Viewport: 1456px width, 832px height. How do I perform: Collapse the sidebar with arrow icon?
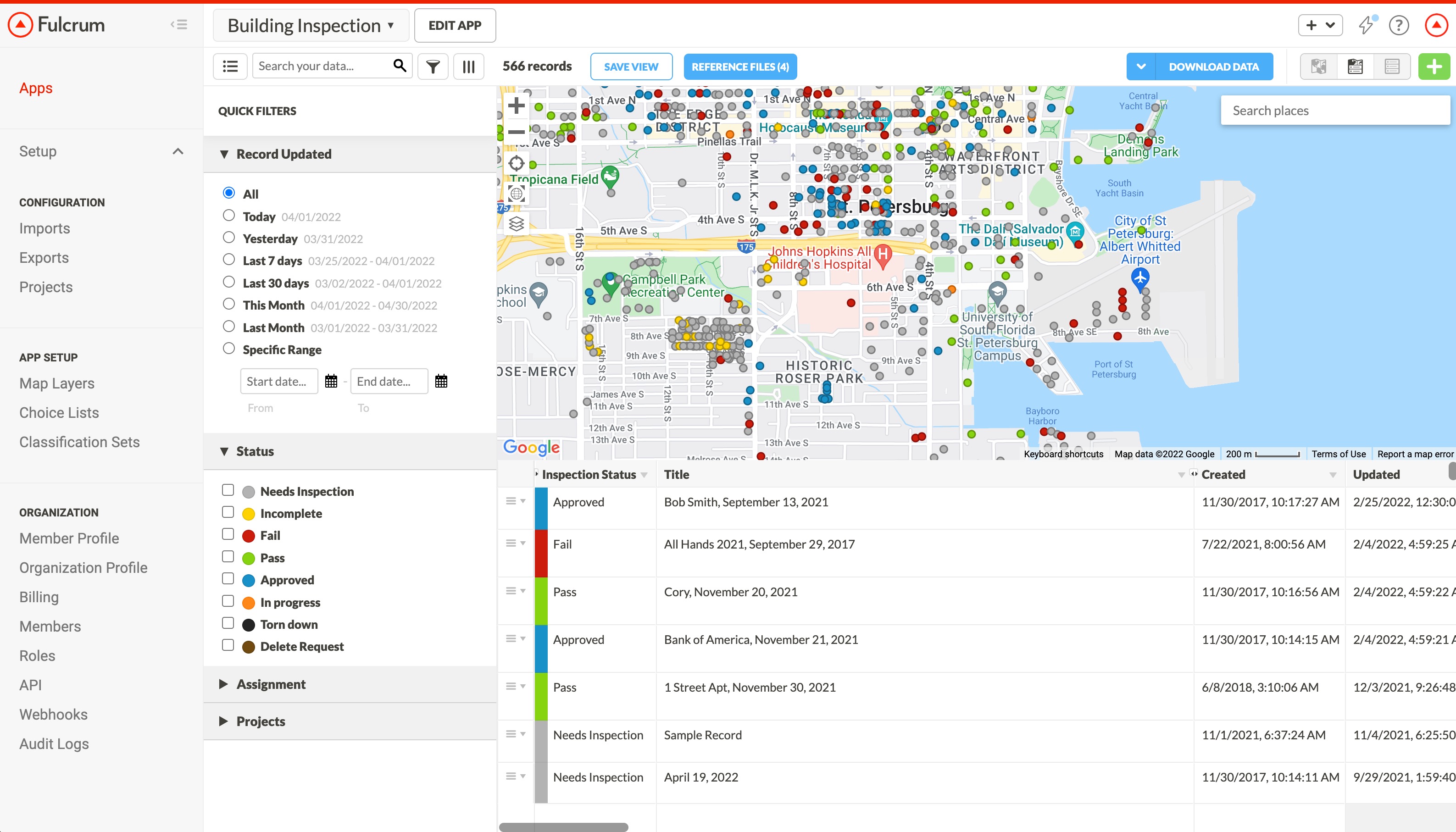coord(179,25)
